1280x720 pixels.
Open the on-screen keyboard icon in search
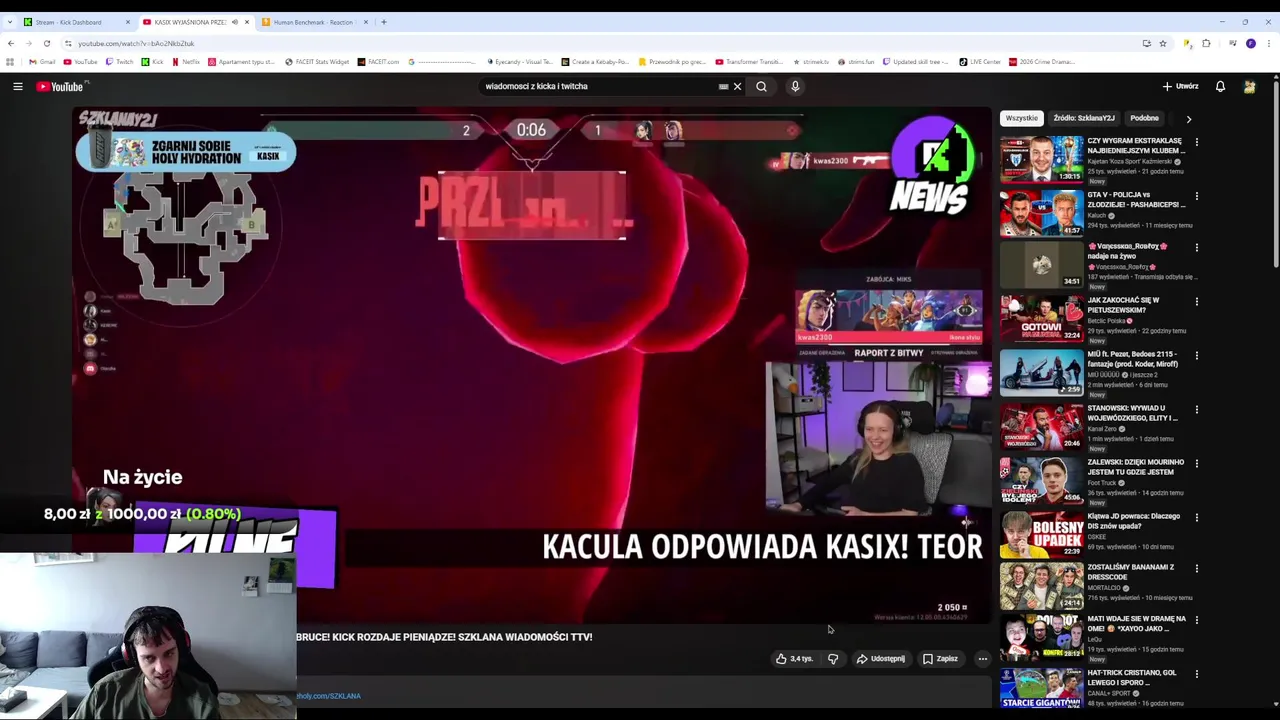pos(723,87)
